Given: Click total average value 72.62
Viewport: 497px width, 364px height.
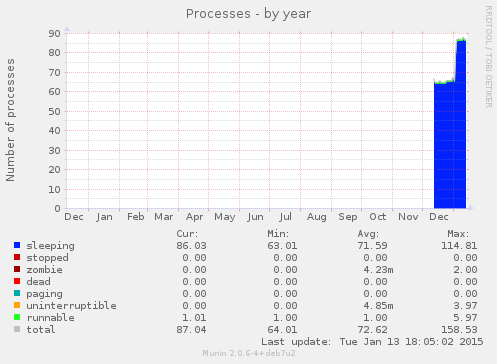Looking at the screenshot, I should (x=372, y=330).
